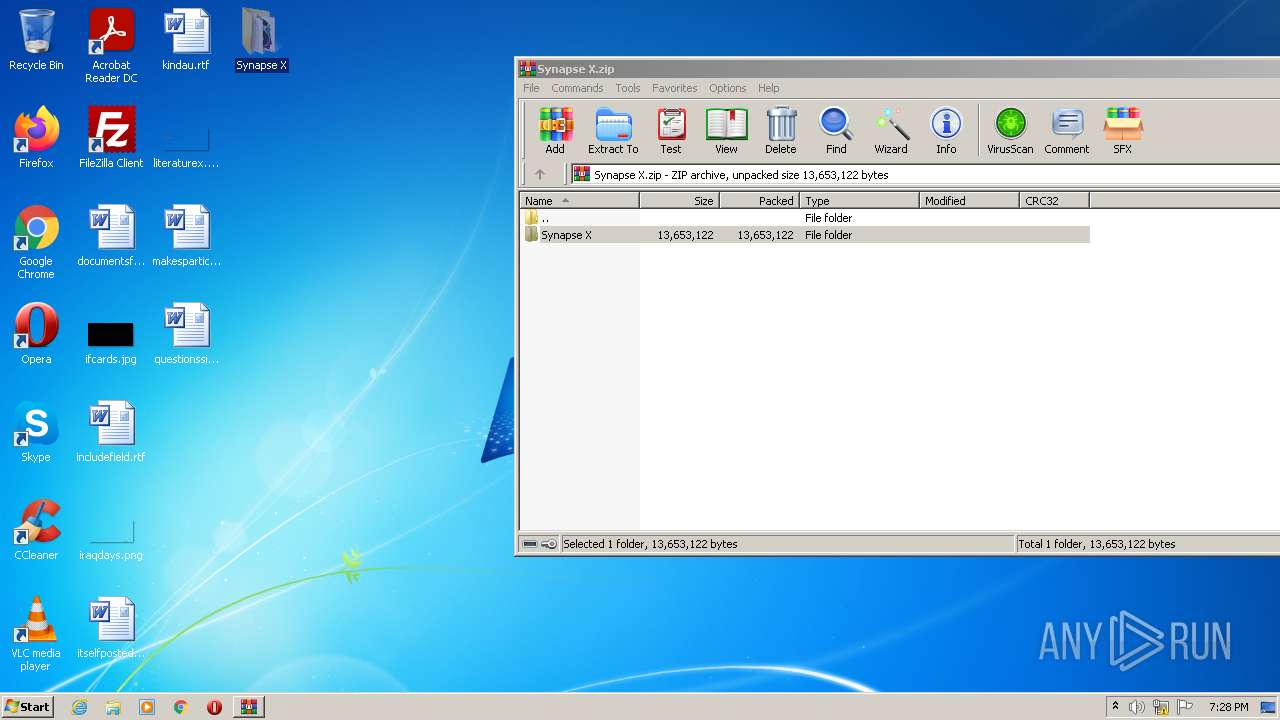Click the volume speaker tray icon
This screenshot has height=720, width=1280.
pyautogui.click(x=1137, y=707)
